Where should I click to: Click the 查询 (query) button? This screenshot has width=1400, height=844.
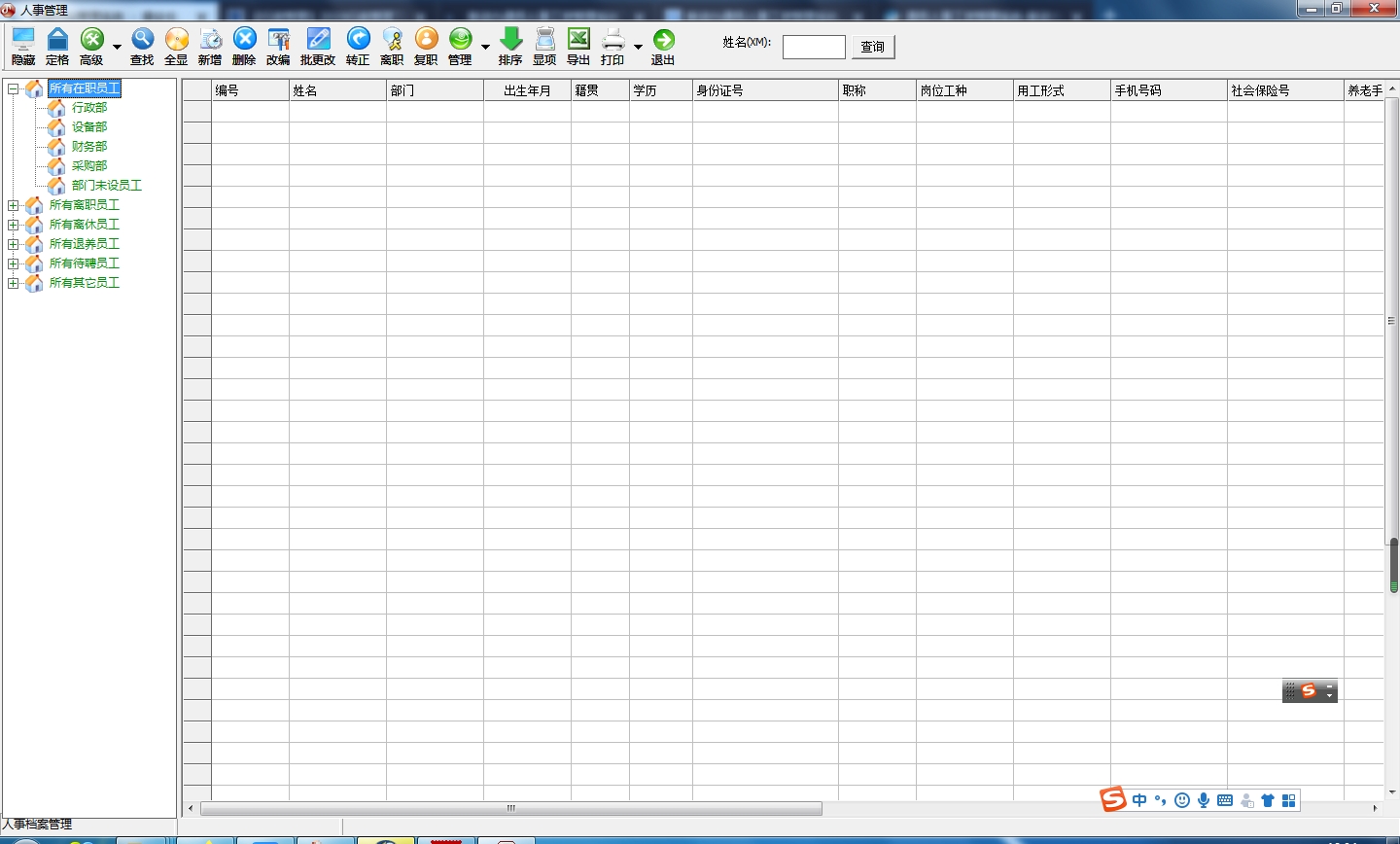pyautogui.click(x=873, y=47)
